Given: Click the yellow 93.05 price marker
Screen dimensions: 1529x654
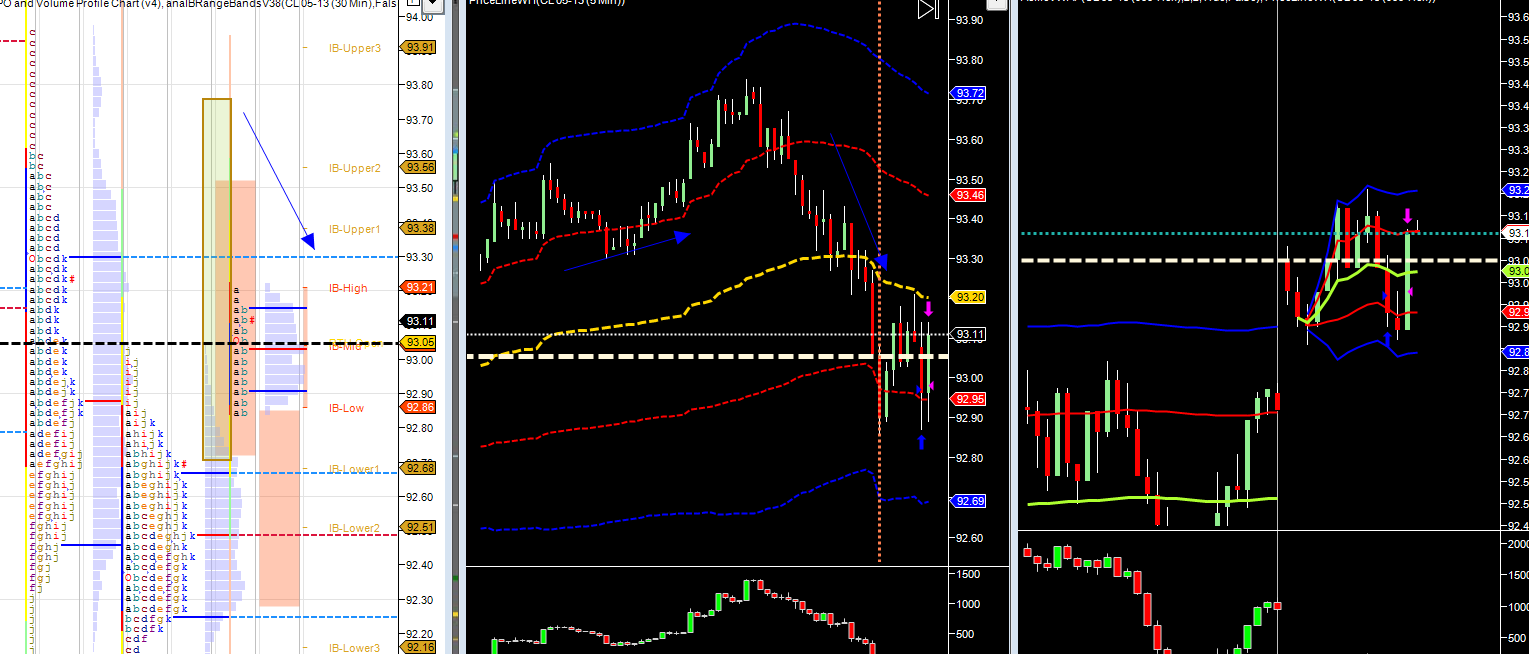Looking at the screenshot, I should click(418, 342).
